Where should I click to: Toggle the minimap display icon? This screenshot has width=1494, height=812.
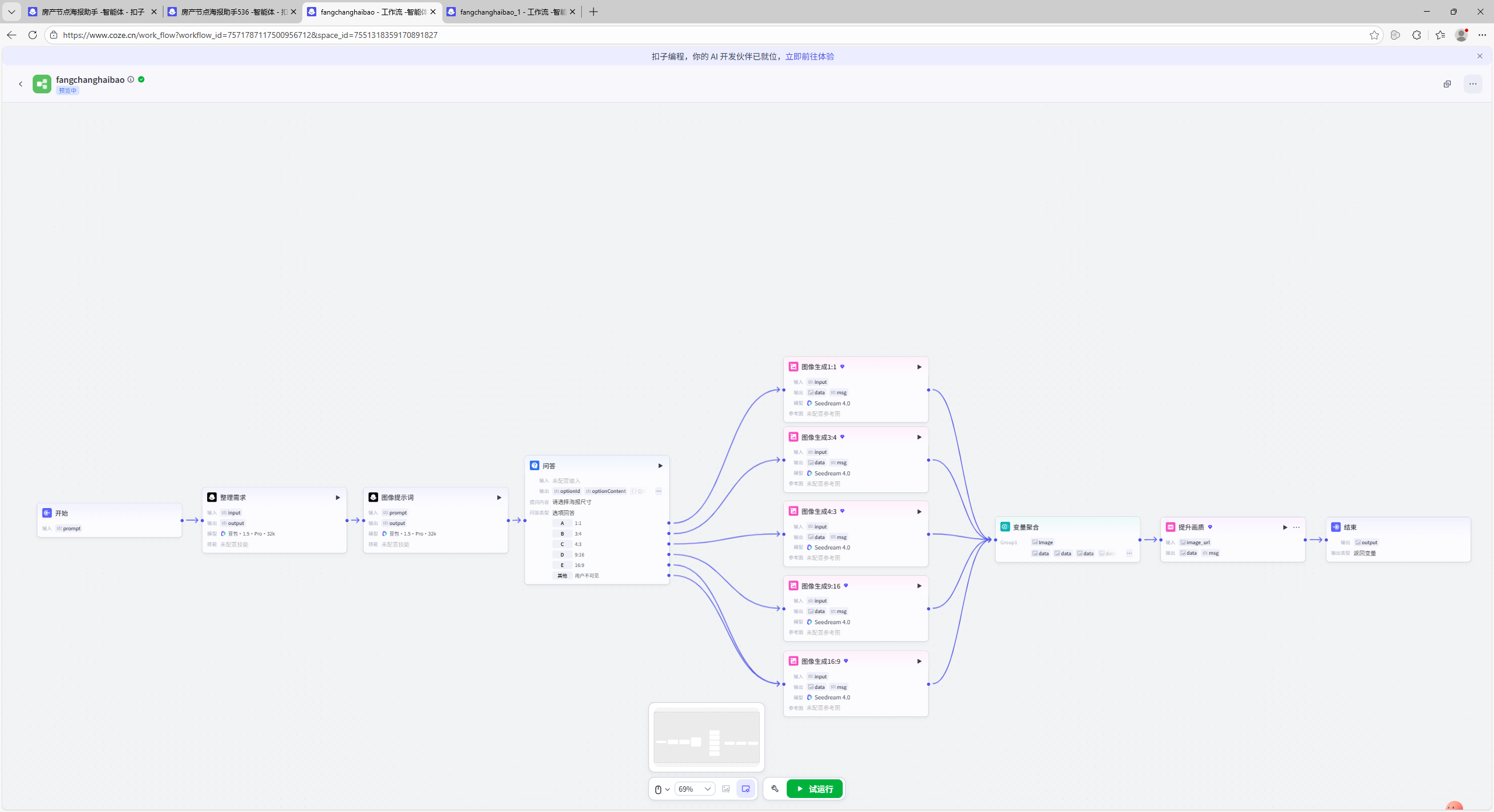click(746, 789)
